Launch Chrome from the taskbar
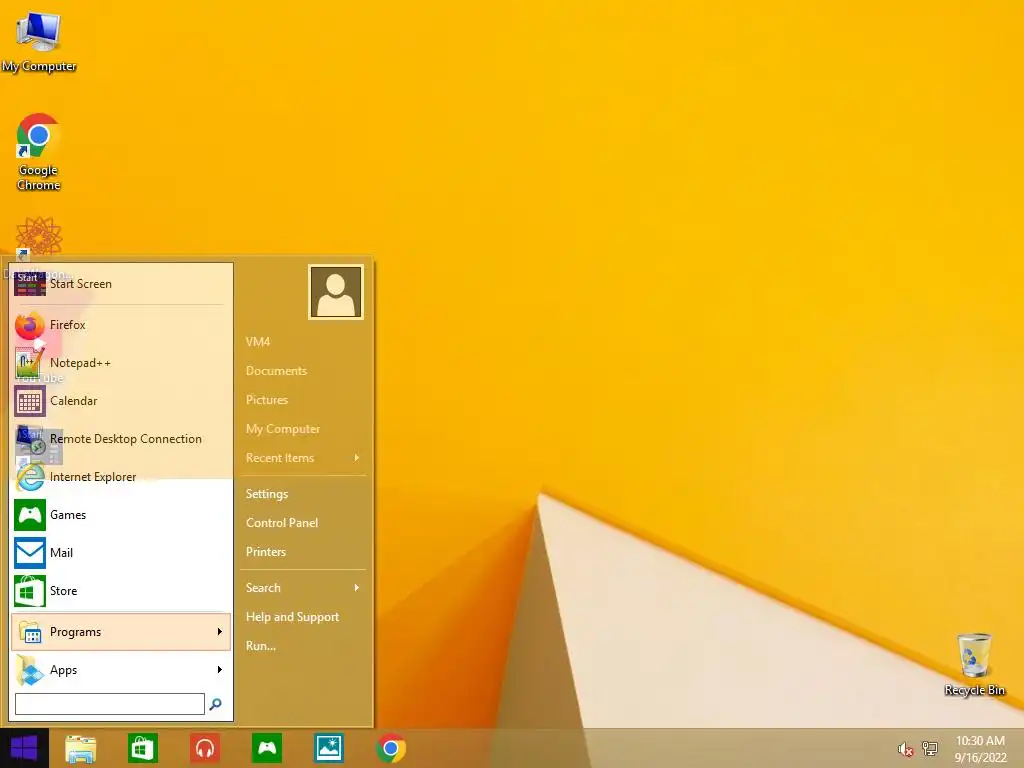The height and width of the screenshot is (768, 1024). 391,748
